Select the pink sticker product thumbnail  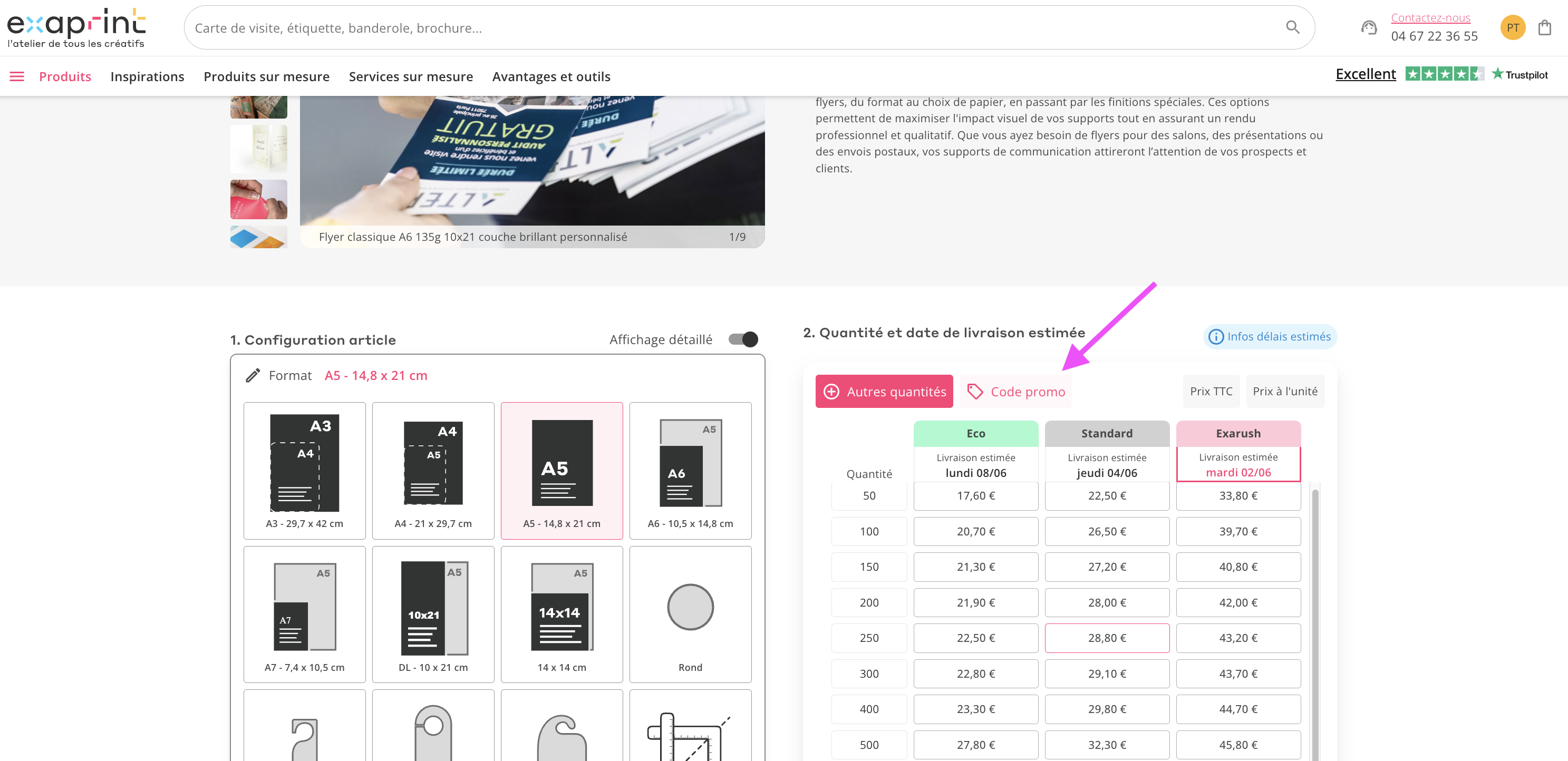259,199
